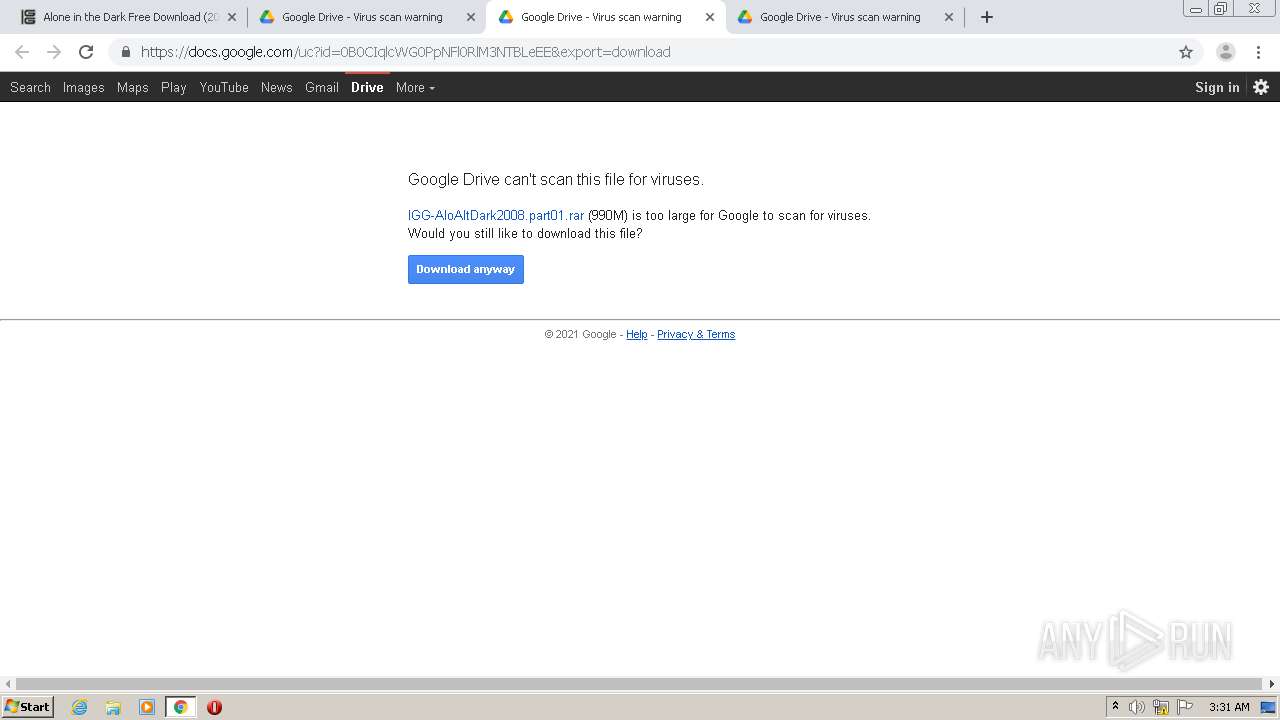This screenshot has width=1280, height=720.
Task: Close the active Virus scan warning tab
Action: [710, 17]
